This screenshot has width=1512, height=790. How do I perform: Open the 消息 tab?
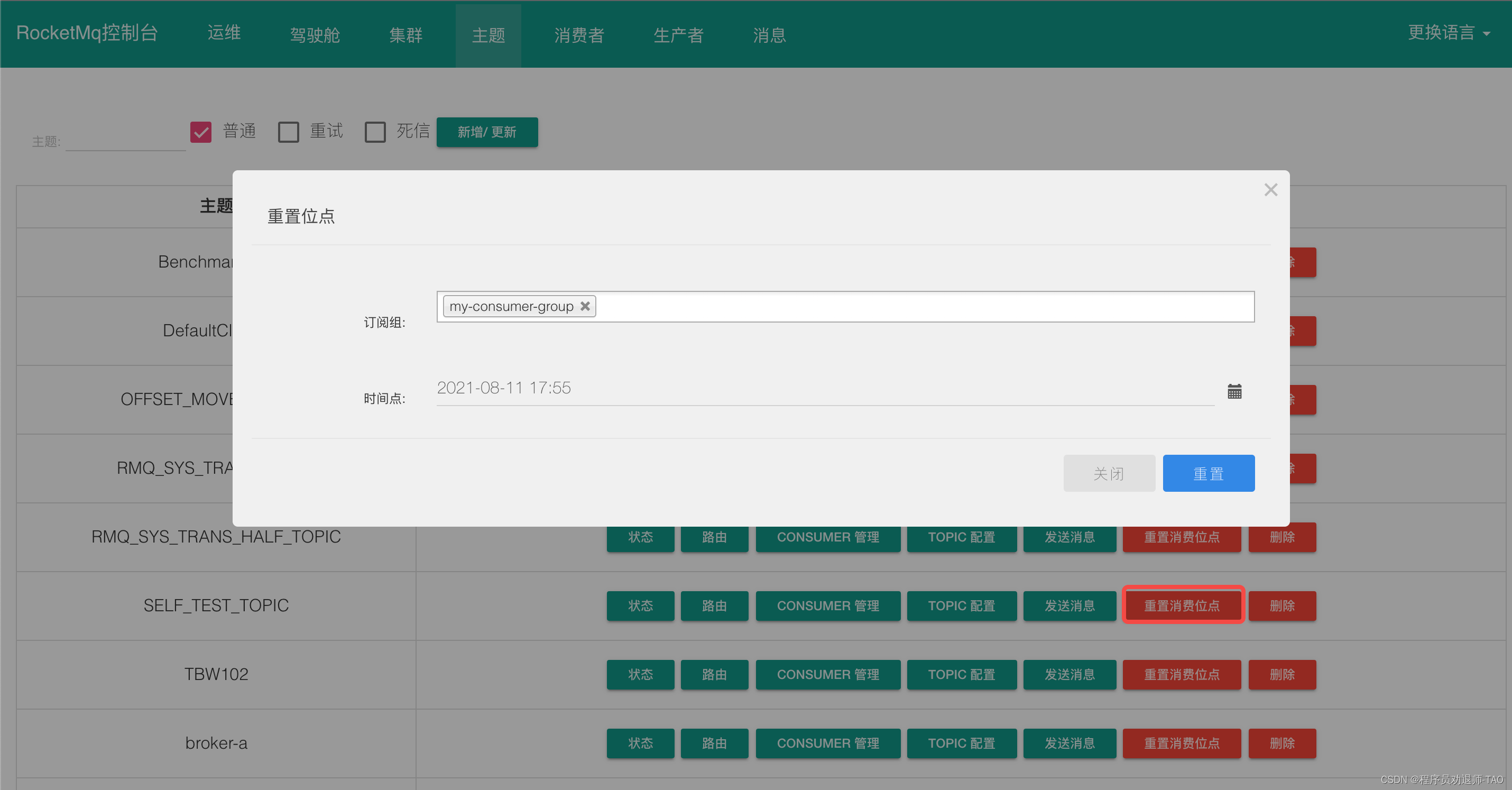pos(769,34)
